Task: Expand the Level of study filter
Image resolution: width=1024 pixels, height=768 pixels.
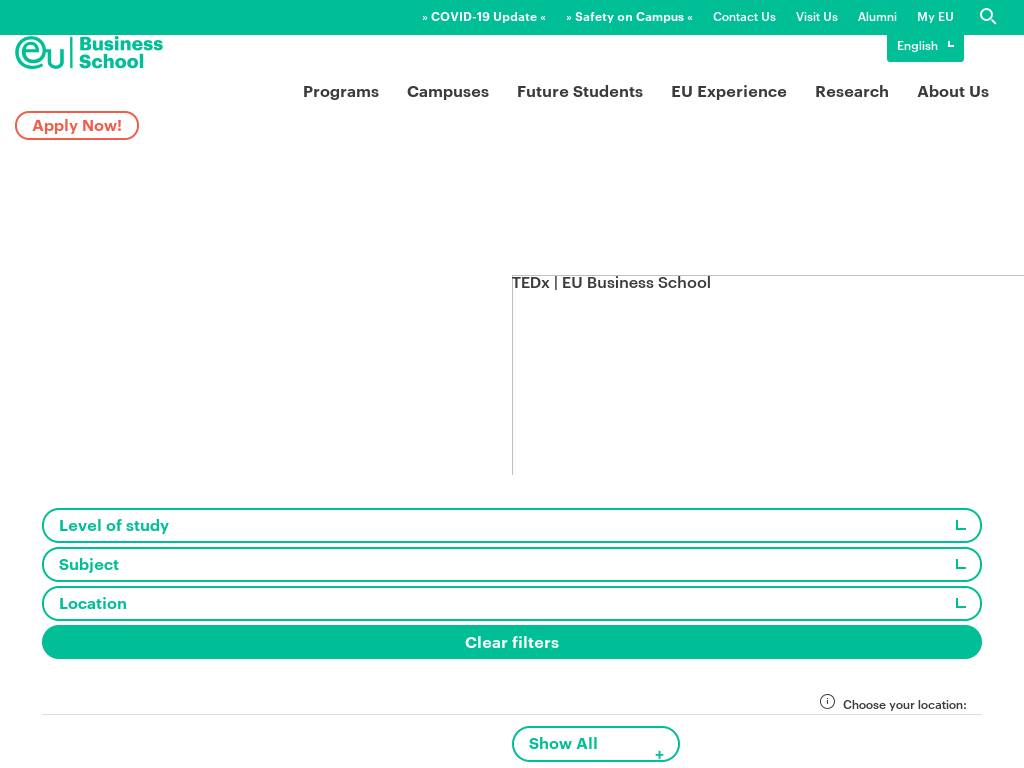Action: (511, 526)
